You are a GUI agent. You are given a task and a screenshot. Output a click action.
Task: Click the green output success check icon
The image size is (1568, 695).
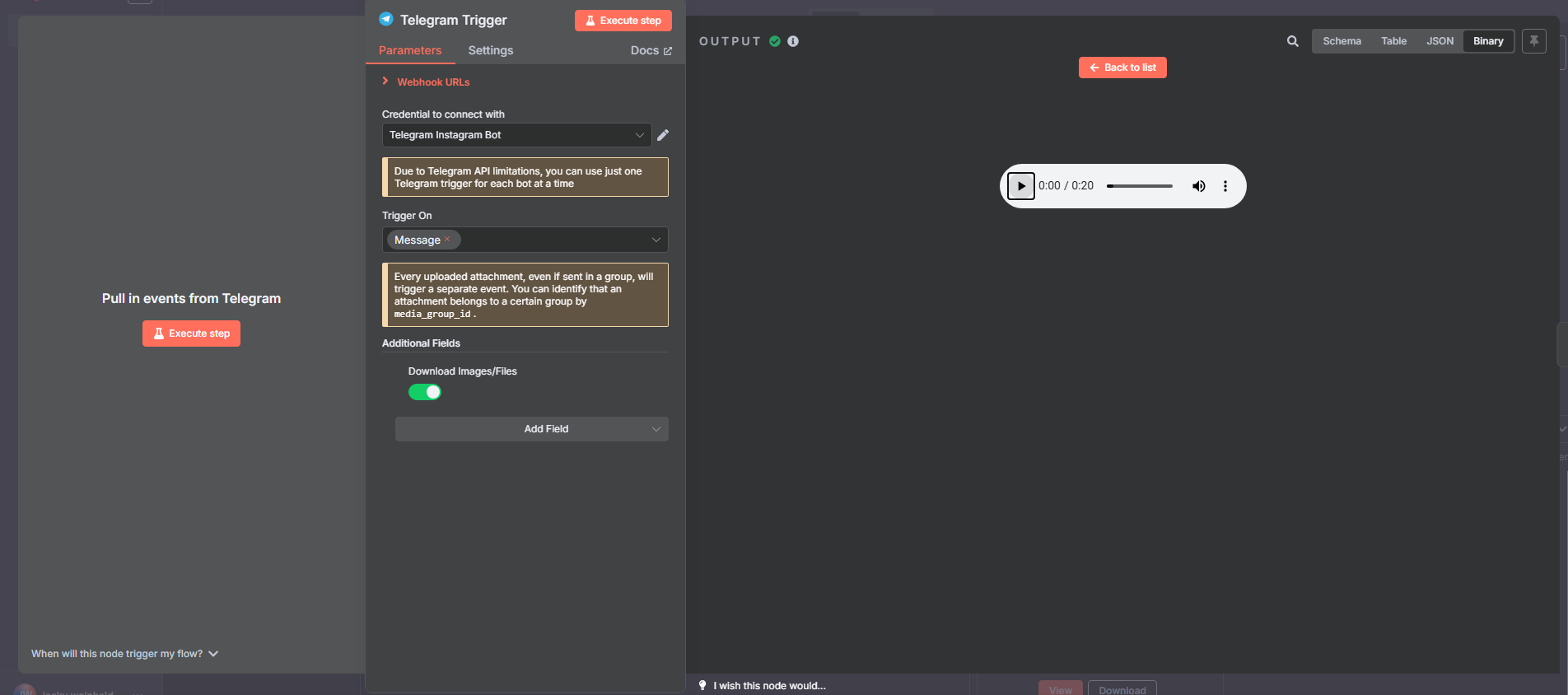775,41
